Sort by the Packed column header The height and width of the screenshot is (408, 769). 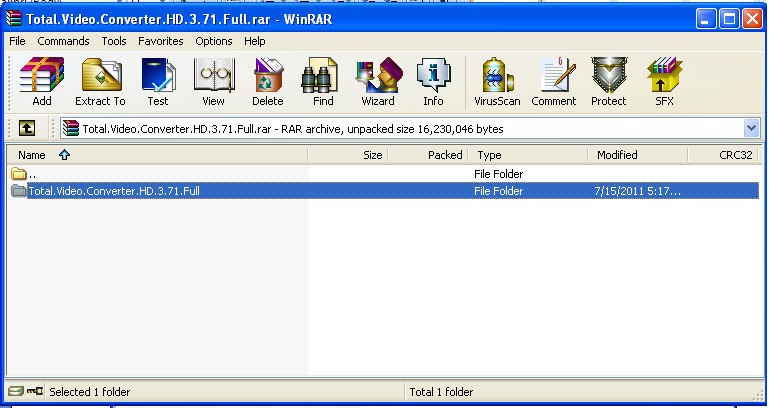428,155
